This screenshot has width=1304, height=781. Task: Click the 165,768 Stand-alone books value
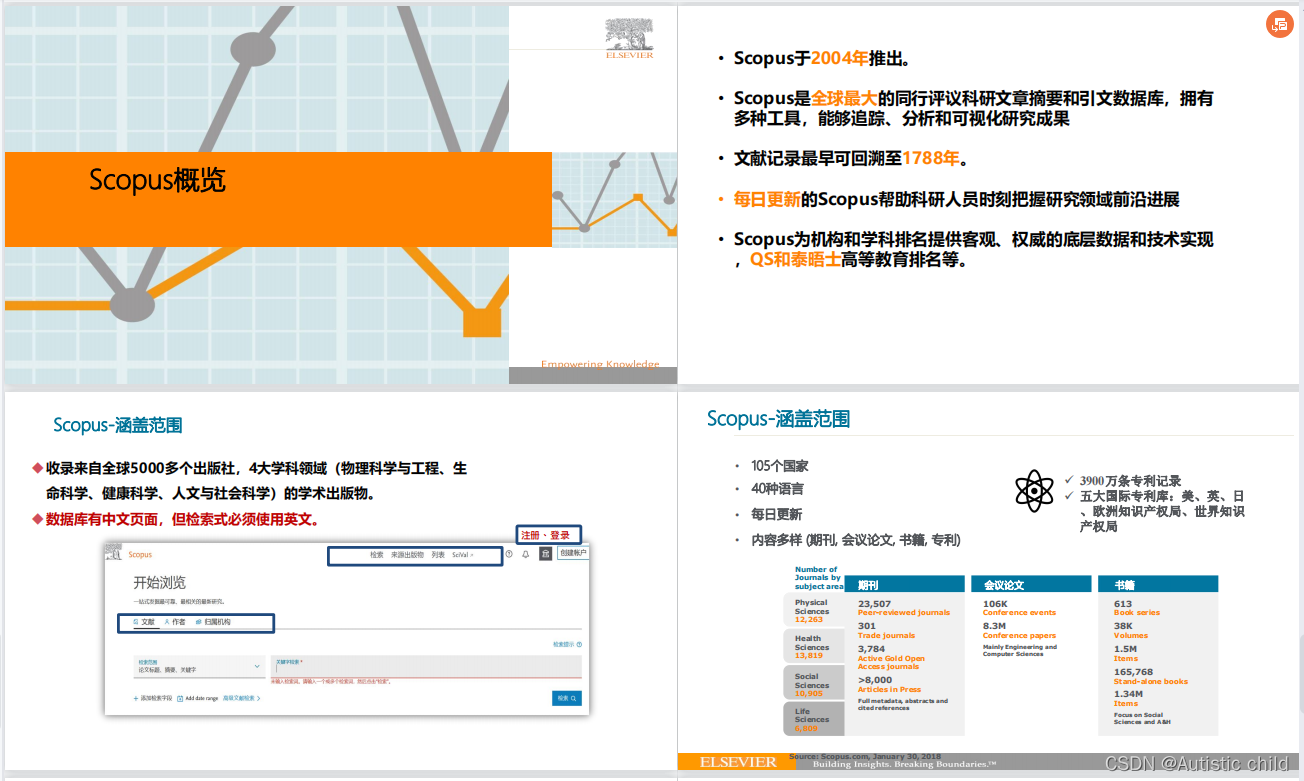1150,676
